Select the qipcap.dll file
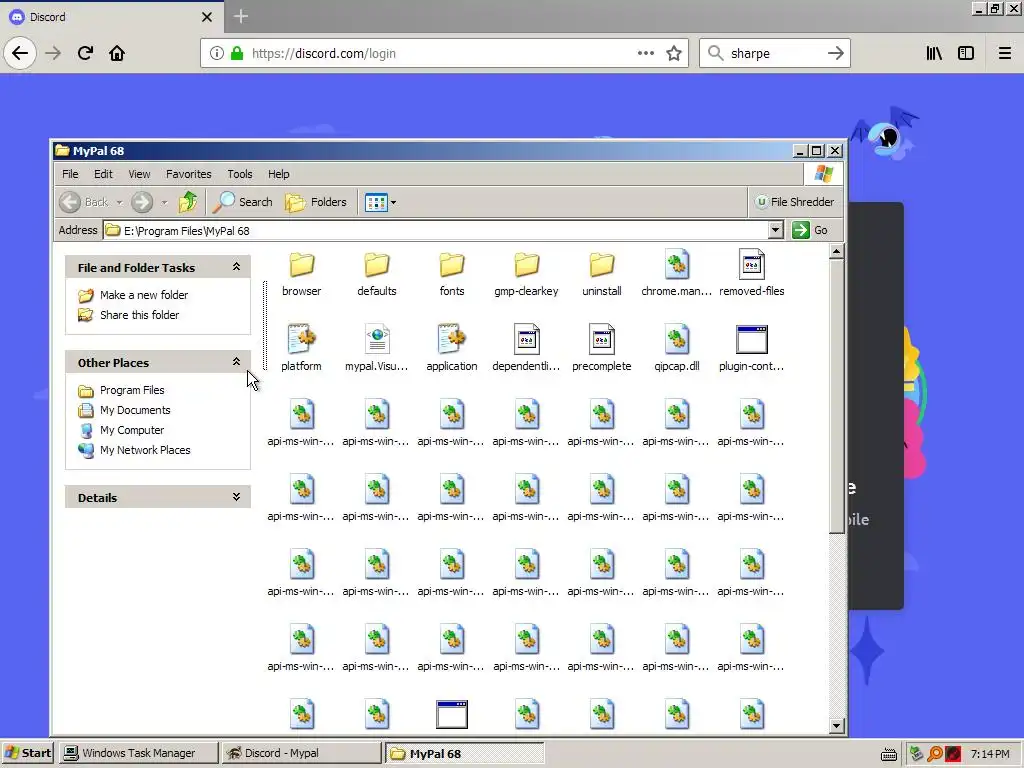The height and width of the screenshot is (768, 1024). pyautogui.click(x=677, y=348)
